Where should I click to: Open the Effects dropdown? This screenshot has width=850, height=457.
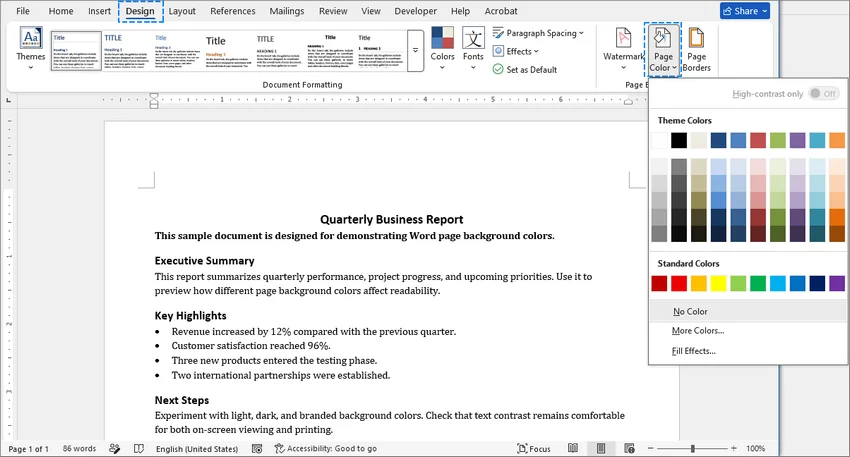516,51
